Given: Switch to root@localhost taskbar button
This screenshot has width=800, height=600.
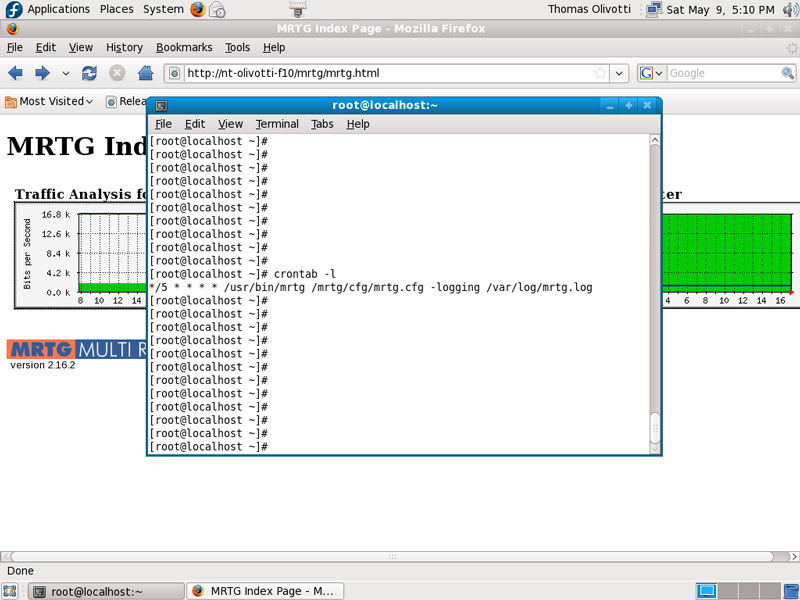Looking at the screenshot, I should 106,591.
